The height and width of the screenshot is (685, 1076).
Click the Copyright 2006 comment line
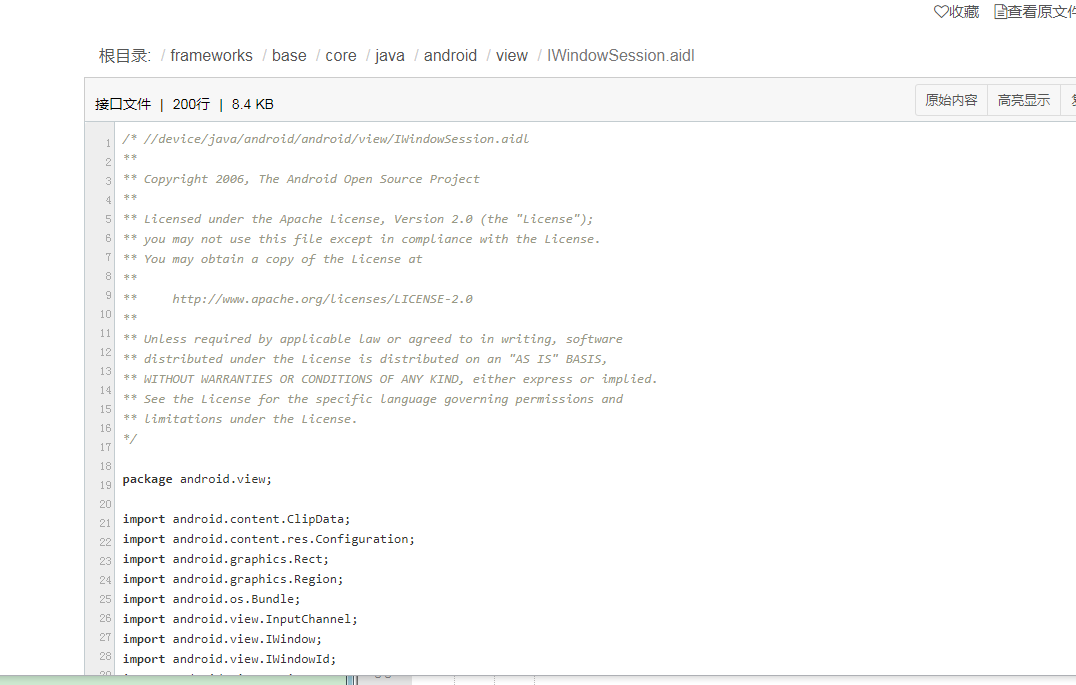[x=301, y=179]
